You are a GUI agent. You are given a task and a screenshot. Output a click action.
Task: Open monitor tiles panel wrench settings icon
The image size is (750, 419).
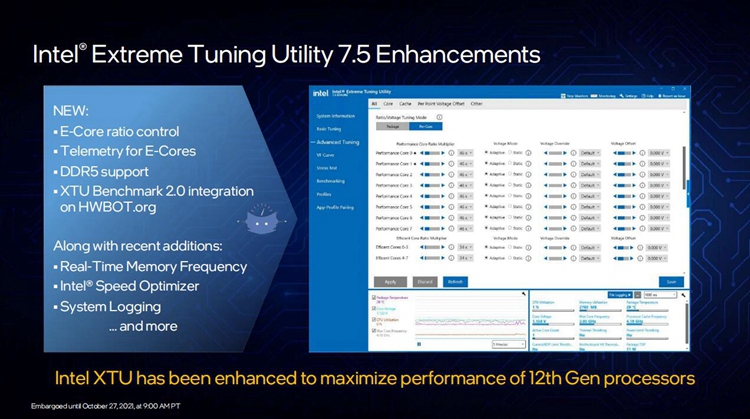(x=683, y=295)
